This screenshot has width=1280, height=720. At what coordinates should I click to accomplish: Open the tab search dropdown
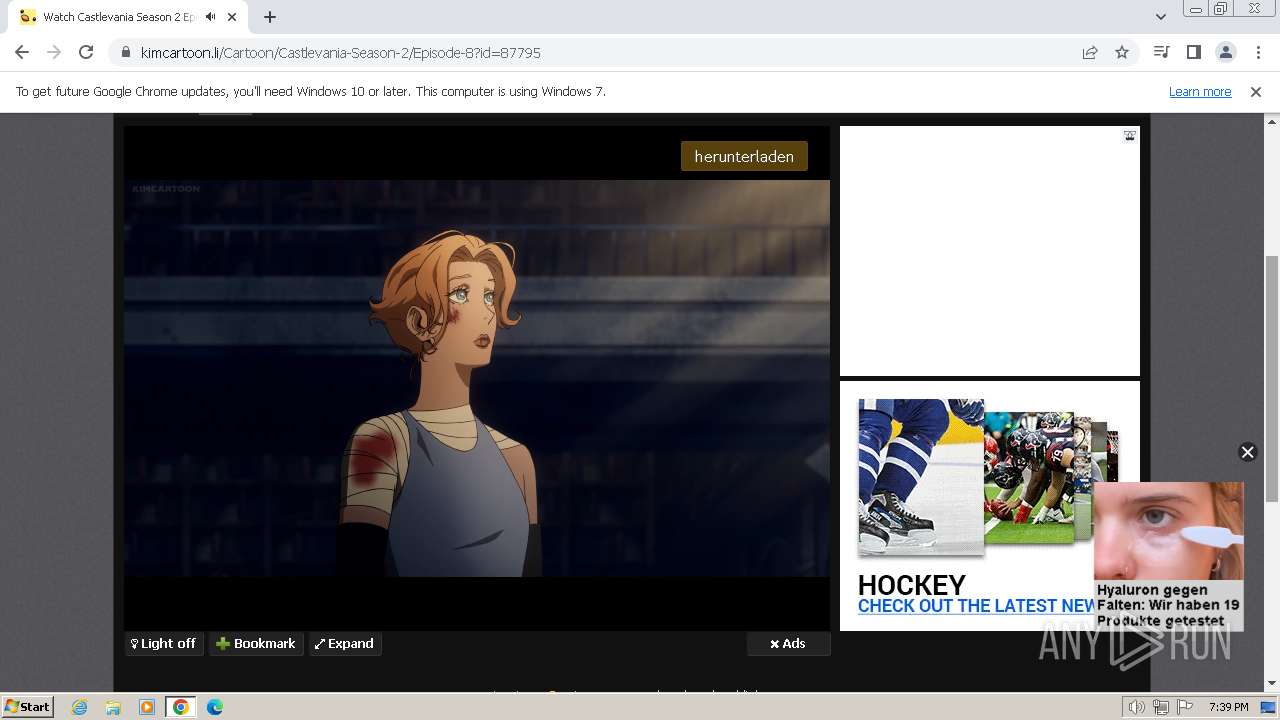coord(1160,17)
